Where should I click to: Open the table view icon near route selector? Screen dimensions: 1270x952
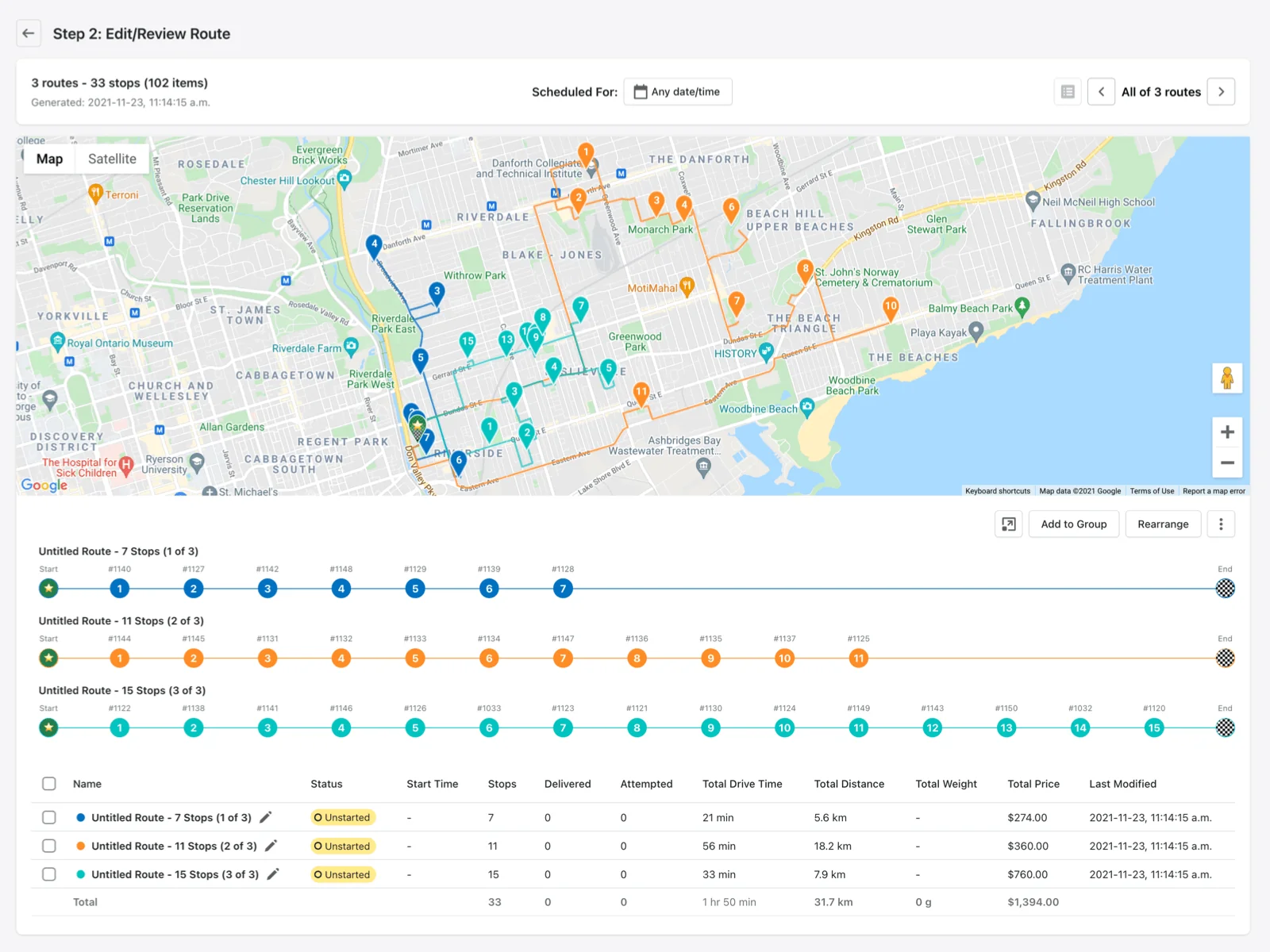pos(1068,92)
